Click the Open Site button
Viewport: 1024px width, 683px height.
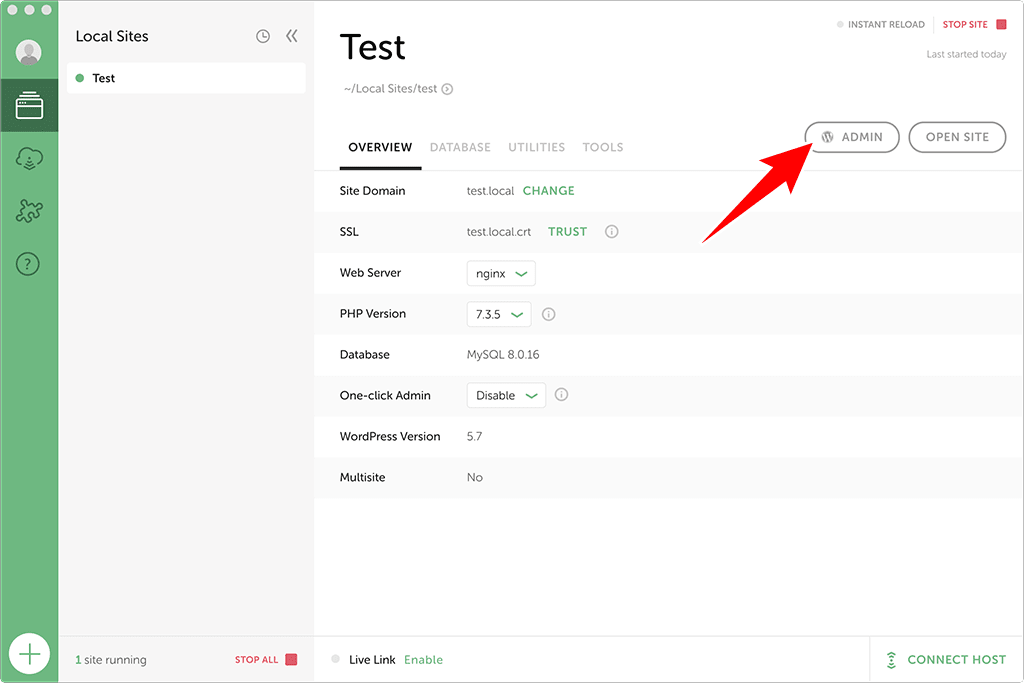(957, 137)
